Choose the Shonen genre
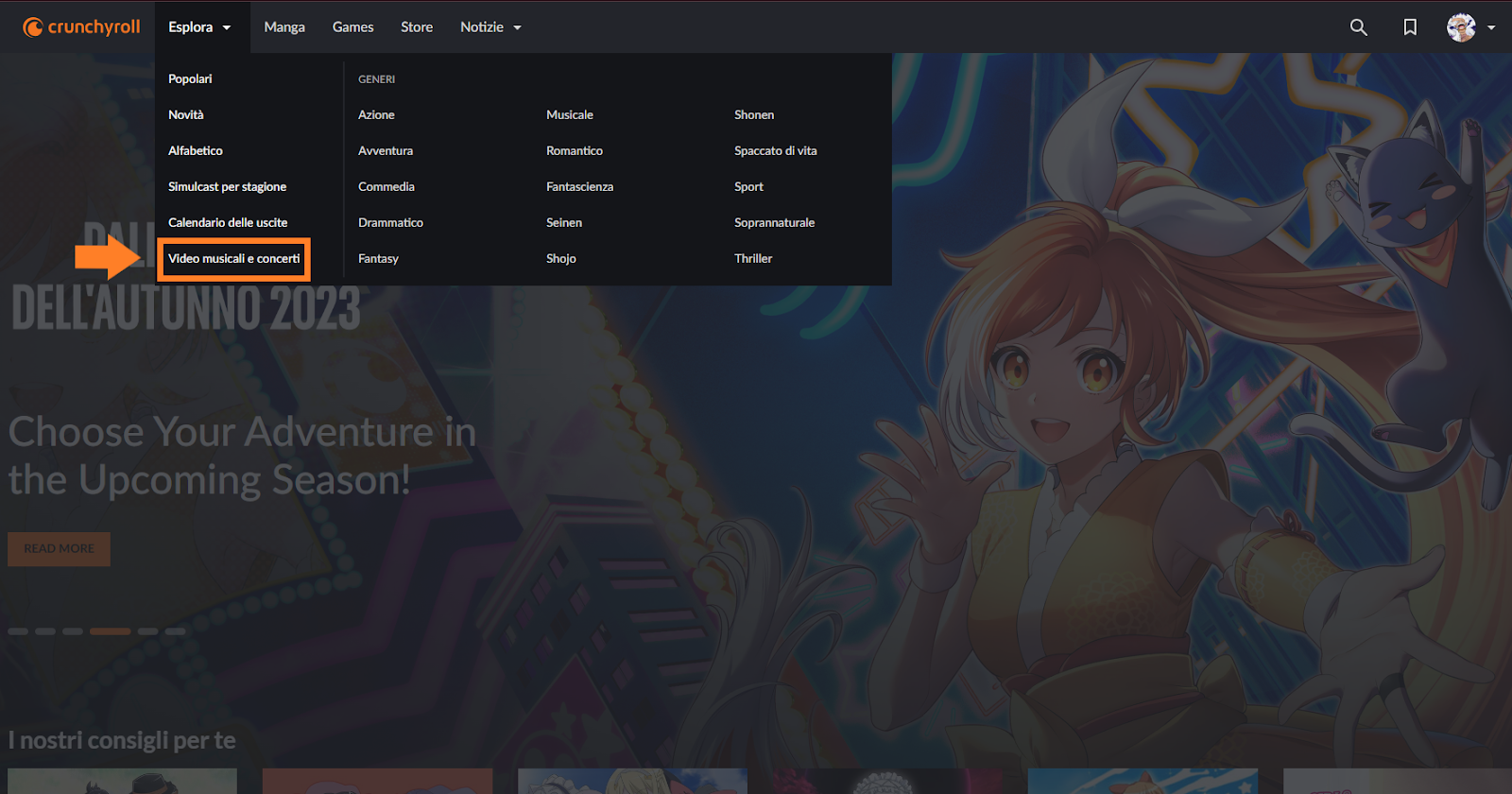Viewport: 1512px width, 794px height. [x=754, y=114]
